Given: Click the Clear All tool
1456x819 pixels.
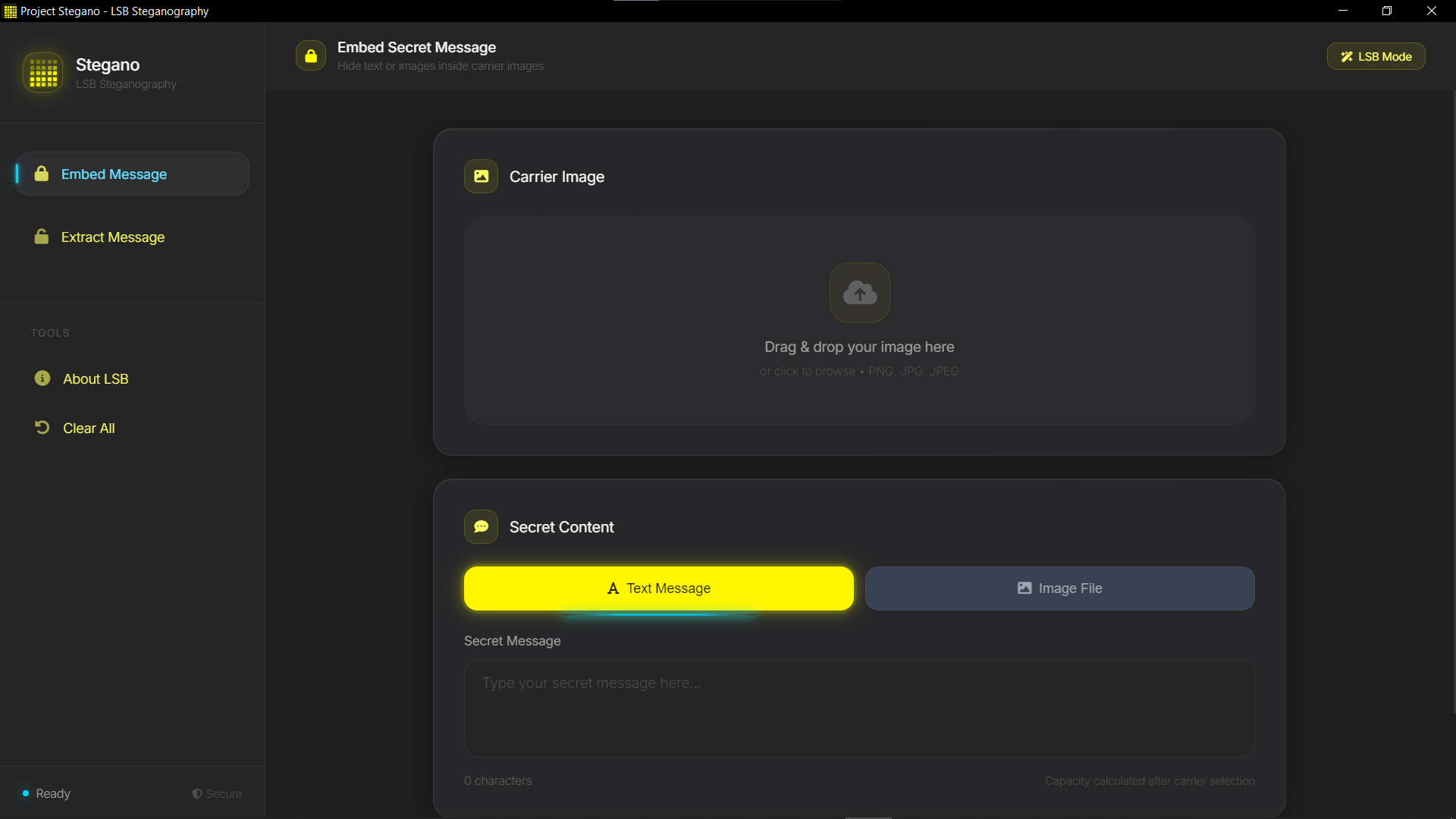Looking at the screenshot, I should click(x=87, y=427).
